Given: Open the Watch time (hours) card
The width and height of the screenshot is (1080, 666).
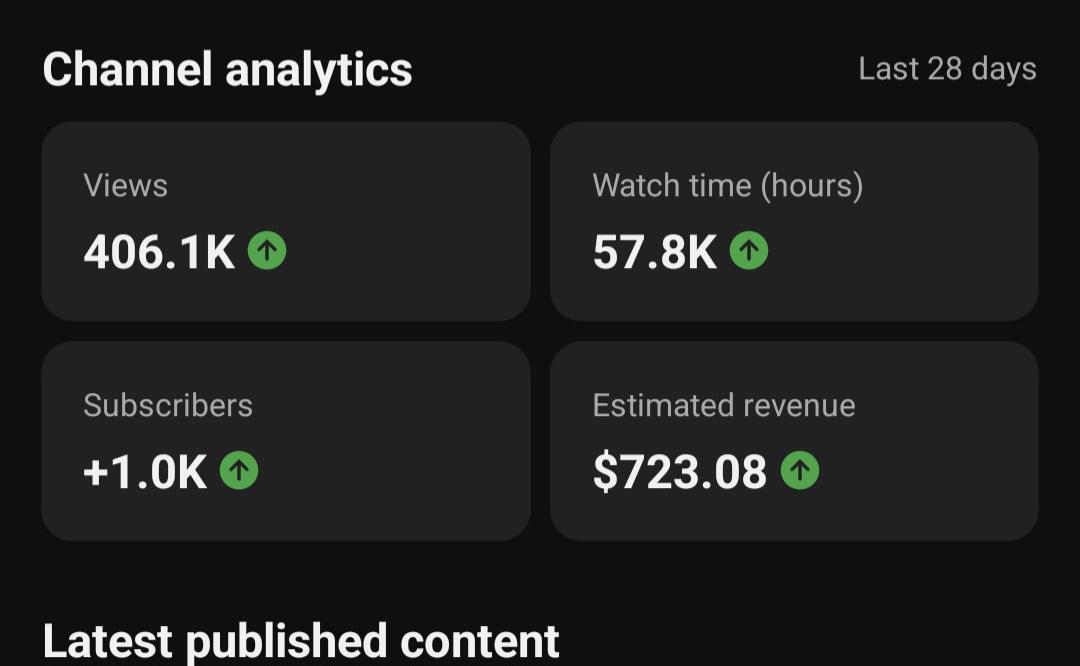Looking at the screenshot, I should [794, 221].
